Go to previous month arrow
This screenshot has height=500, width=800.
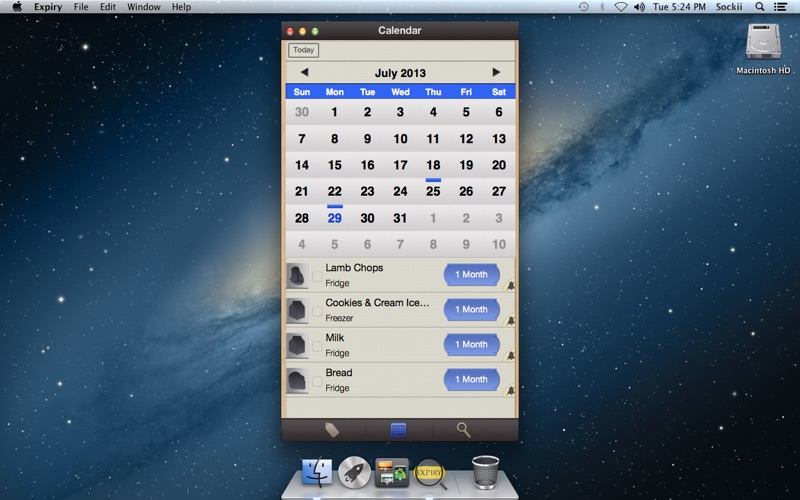click(x=304, y=72)
